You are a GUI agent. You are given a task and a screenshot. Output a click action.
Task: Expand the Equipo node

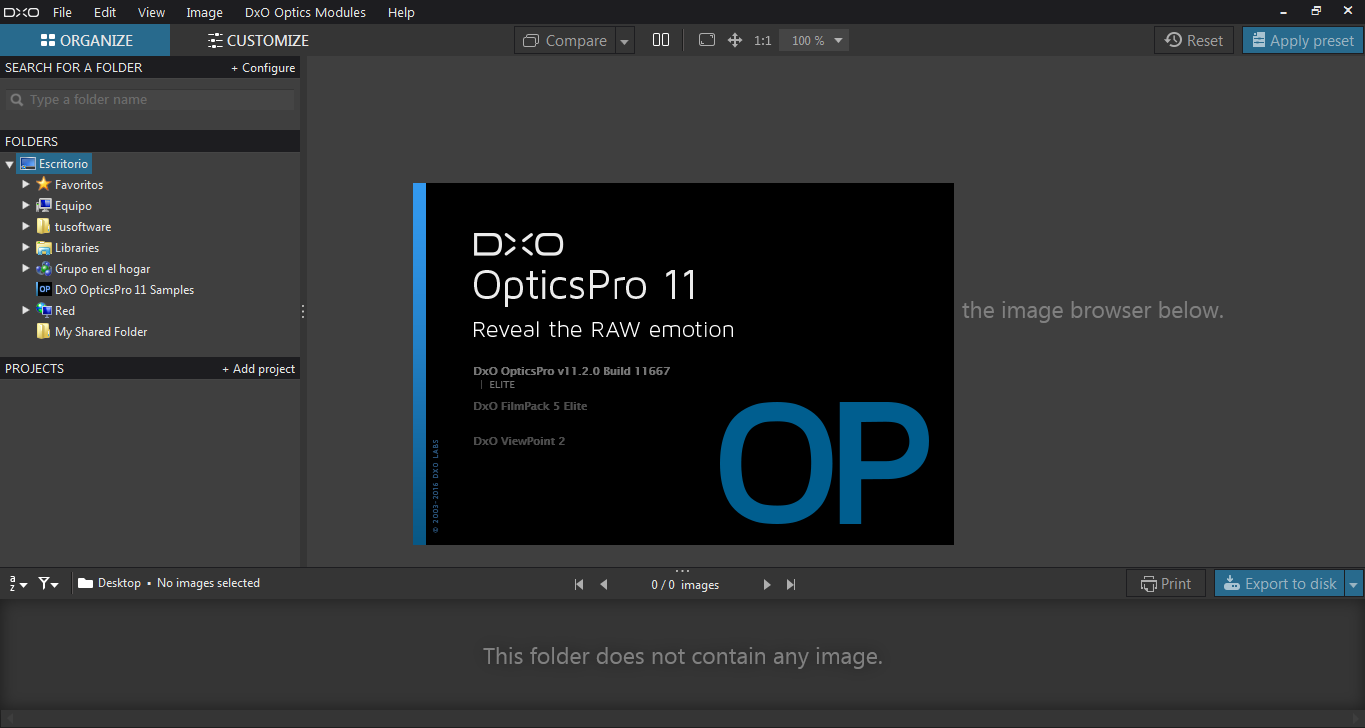pos(26,206)
